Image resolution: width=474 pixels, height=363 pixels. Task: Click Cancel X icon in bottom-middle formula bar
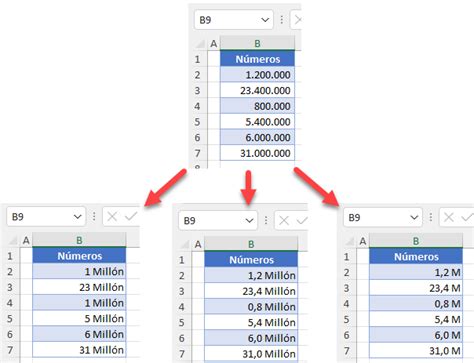click(x=284, y=220)
